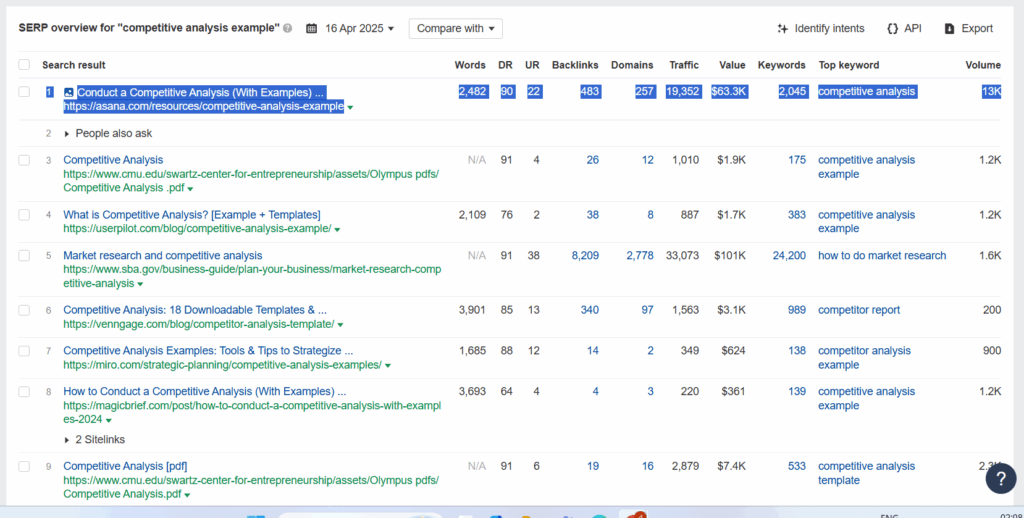Viewport: 1024px width, 518px height.
Task: Click the API button label
Action: [x=913, y=29]
